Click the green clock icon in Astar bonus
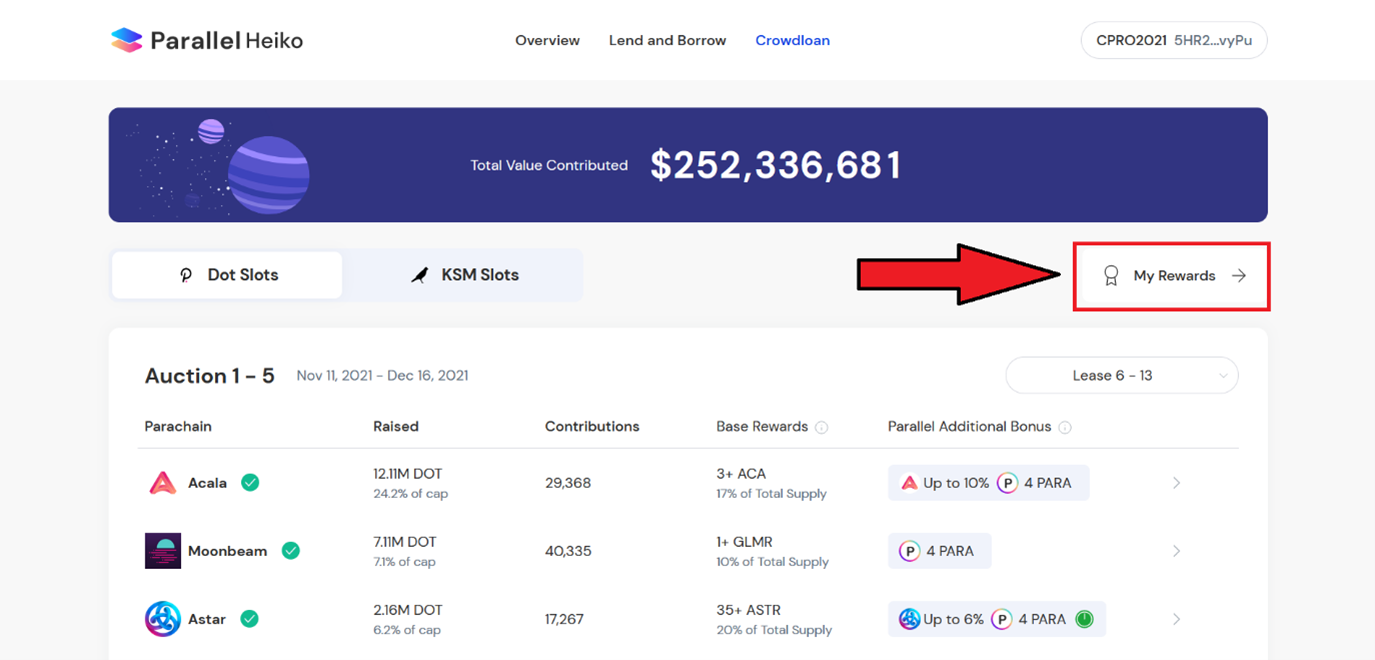This screenshot has height=660, width=1375. click(x=1084, y=619)
